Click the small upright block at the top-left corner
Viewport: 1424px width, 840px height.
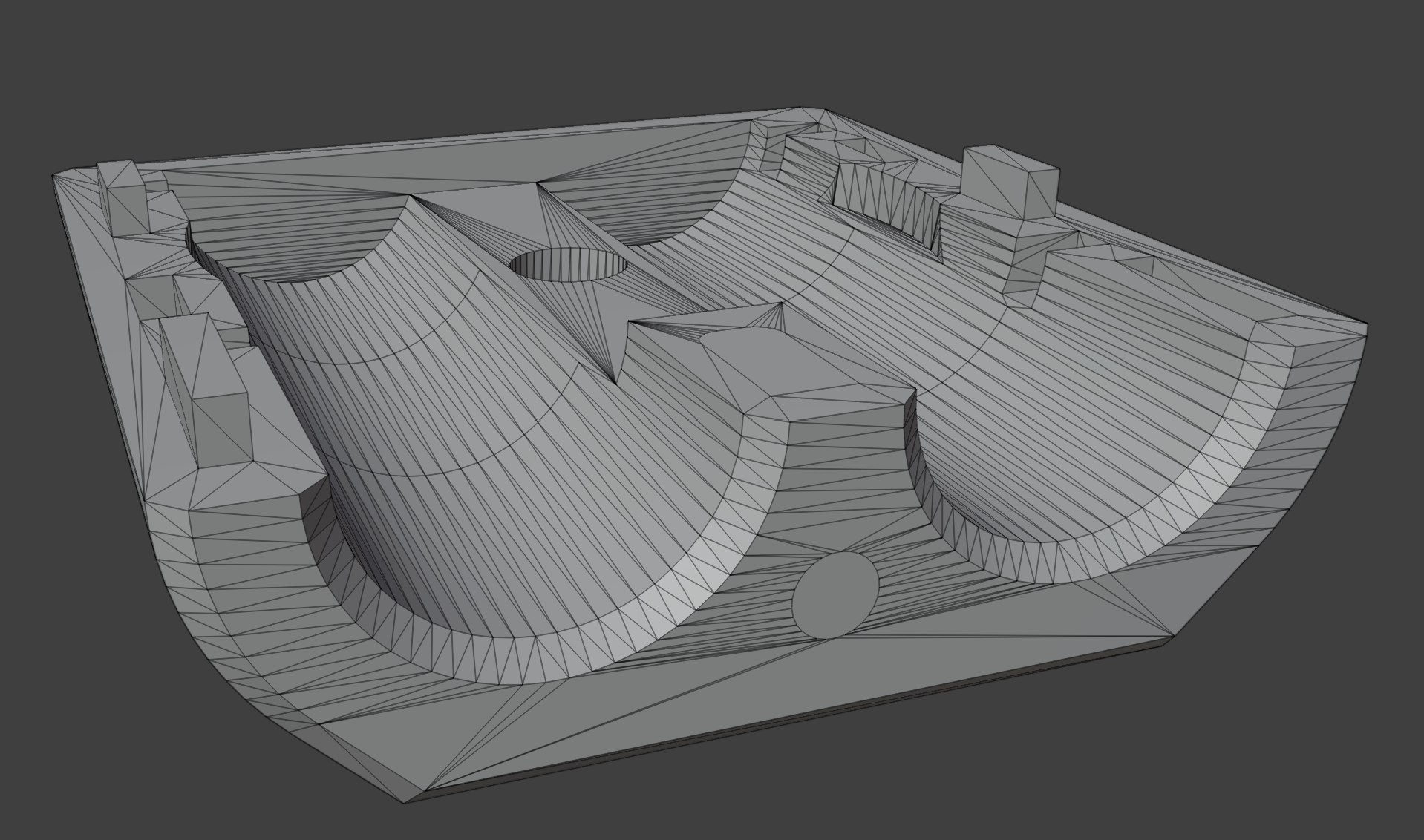coord(123,198)
